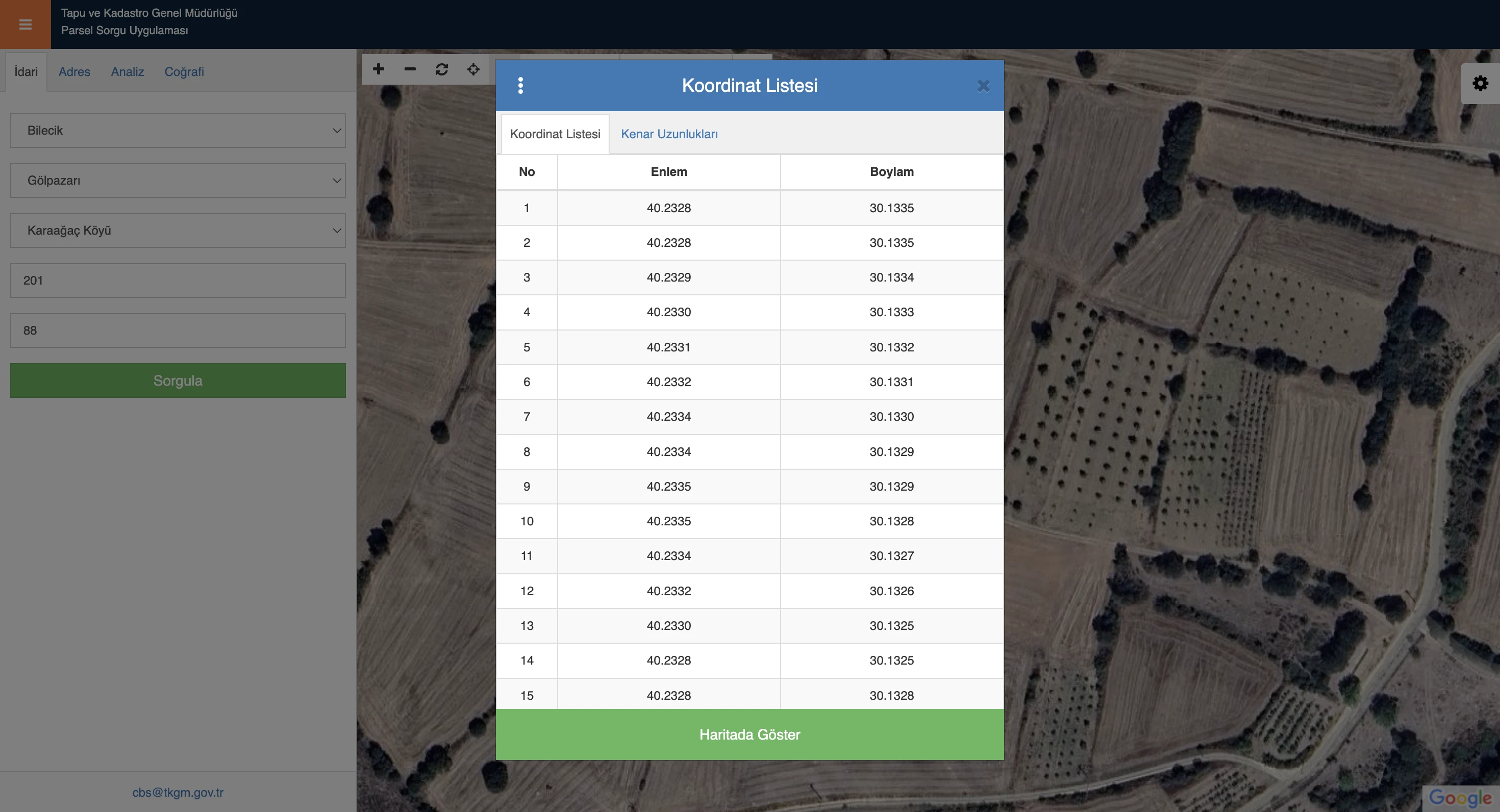Zoom in with the plus icon
The height and width of the screenshot is (812, 1500).
click(x=379, y=69)
